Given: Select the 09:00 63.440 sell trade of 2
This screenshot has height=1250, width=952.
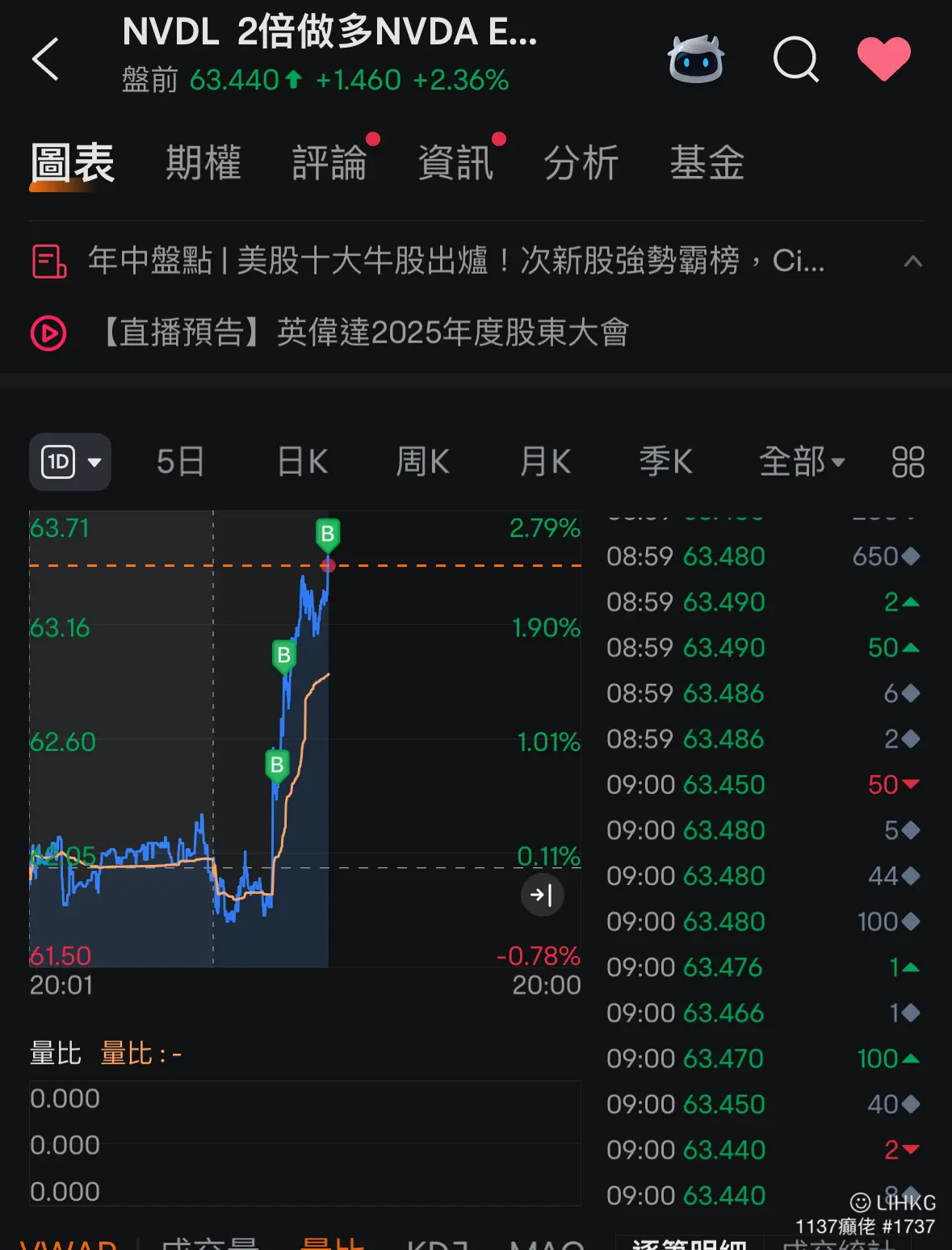Looking at the screenshot, I should click(x=764, y=1149).
